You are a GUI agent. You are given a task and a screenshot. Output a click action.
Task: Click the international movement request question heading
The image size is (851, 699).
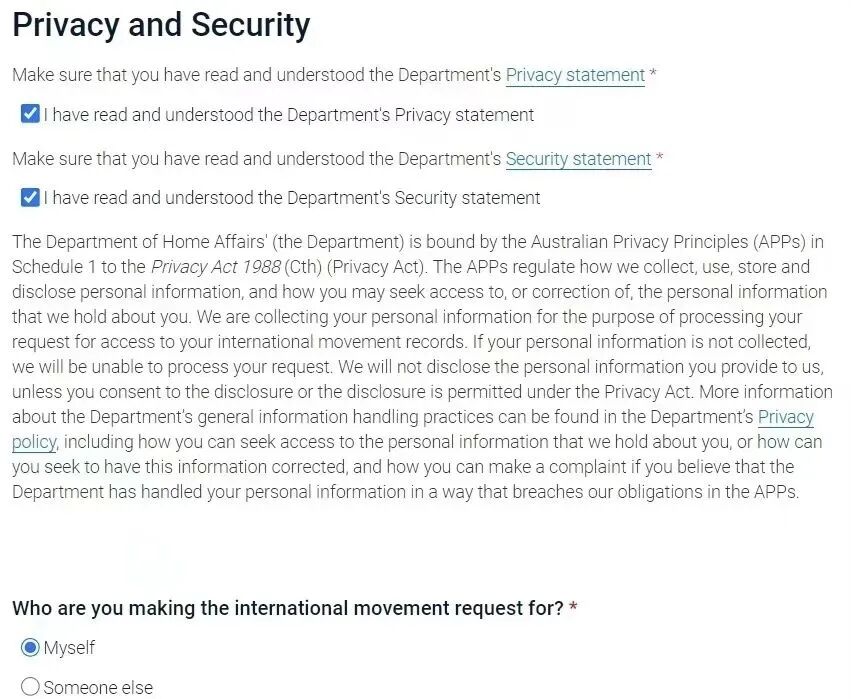pos(288,608)
